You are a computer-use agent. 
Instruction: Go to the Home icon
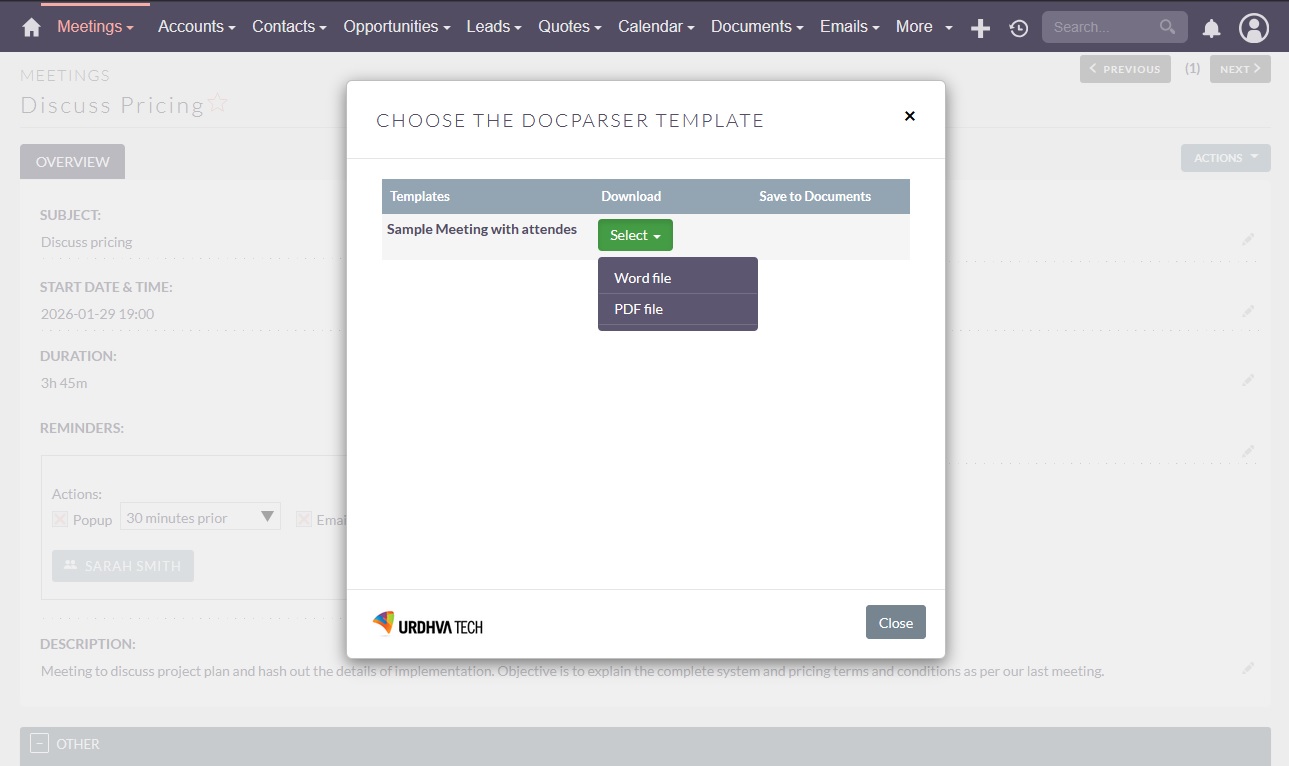click(x=31, y=27)
